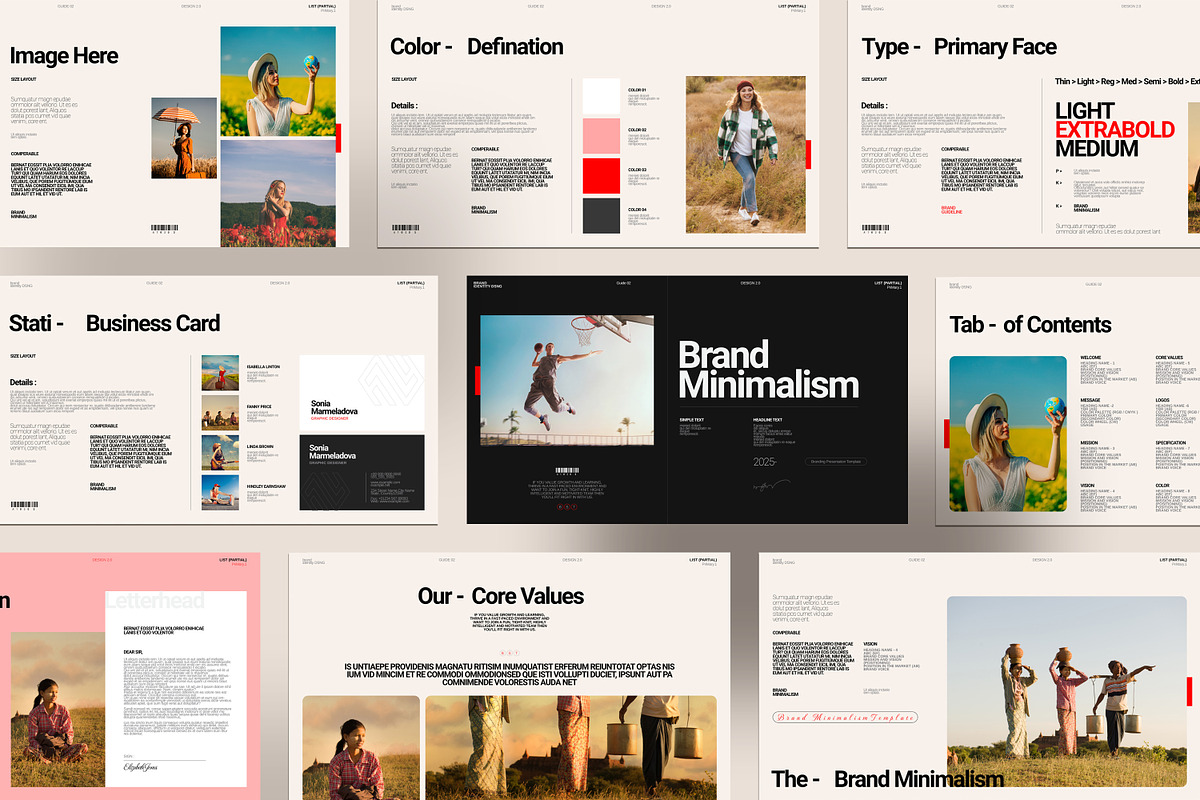Click the Color - Defination heading
Image resolution: width=1200 pixels, height=800 pixels.
point(477,47)
